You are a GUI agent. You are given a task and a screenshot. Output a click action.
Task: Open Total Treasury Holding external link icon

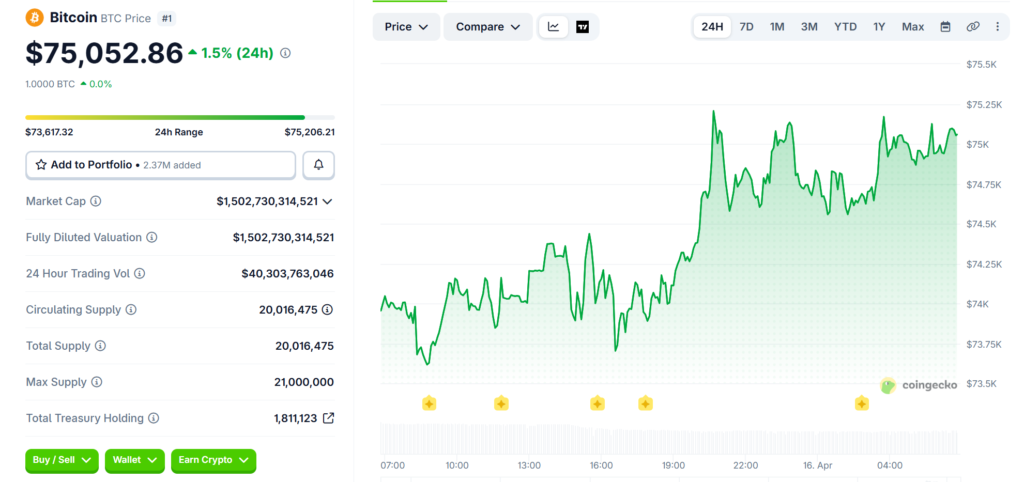tap(328, 418)
